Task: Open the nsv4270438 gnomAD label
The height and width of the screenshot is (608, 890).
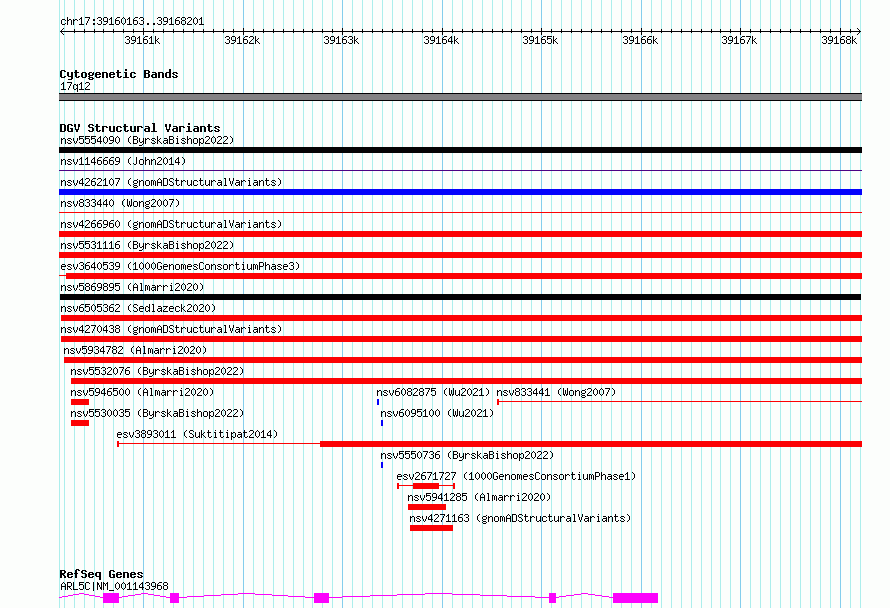Action: click(x=171, y=329)
